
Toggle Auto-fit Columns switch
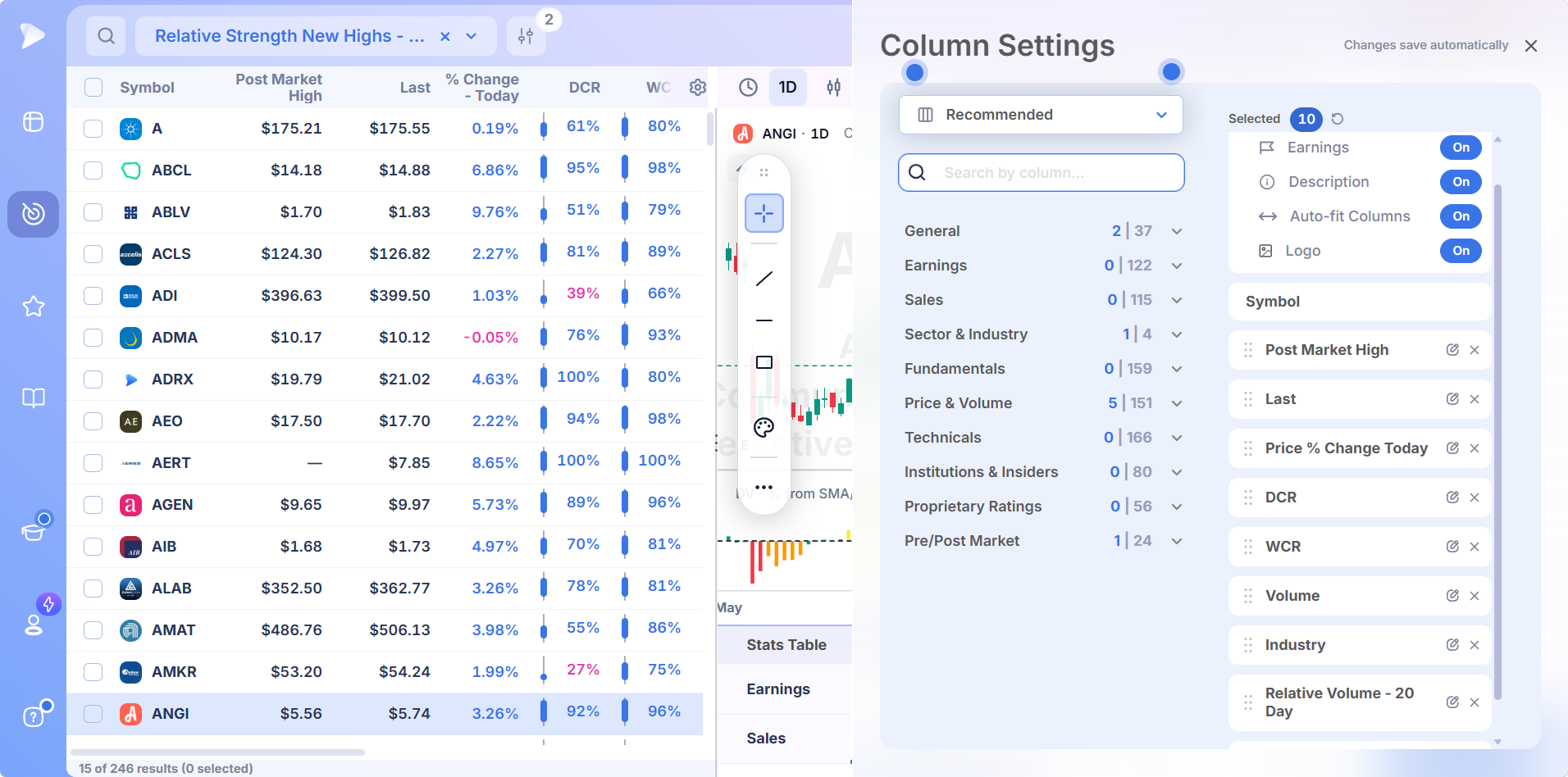(1461, 216)
